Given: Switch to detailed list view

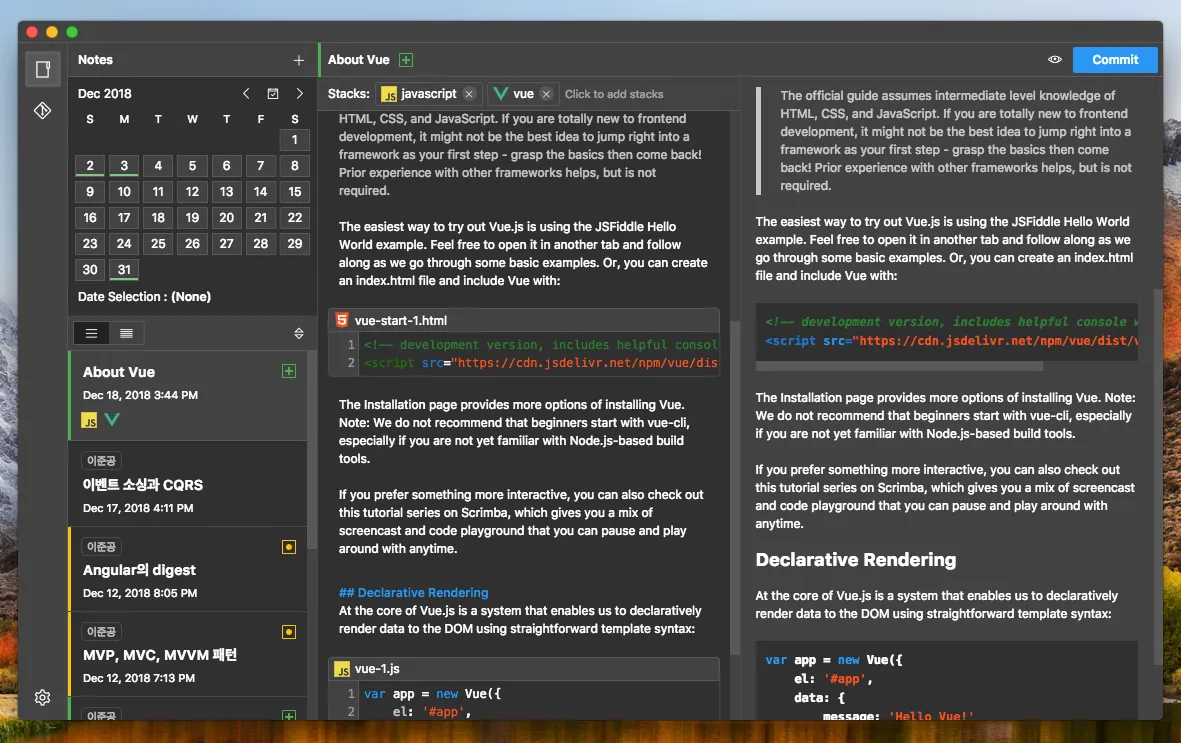Looking at the screenshot, I should coord(126,333).
